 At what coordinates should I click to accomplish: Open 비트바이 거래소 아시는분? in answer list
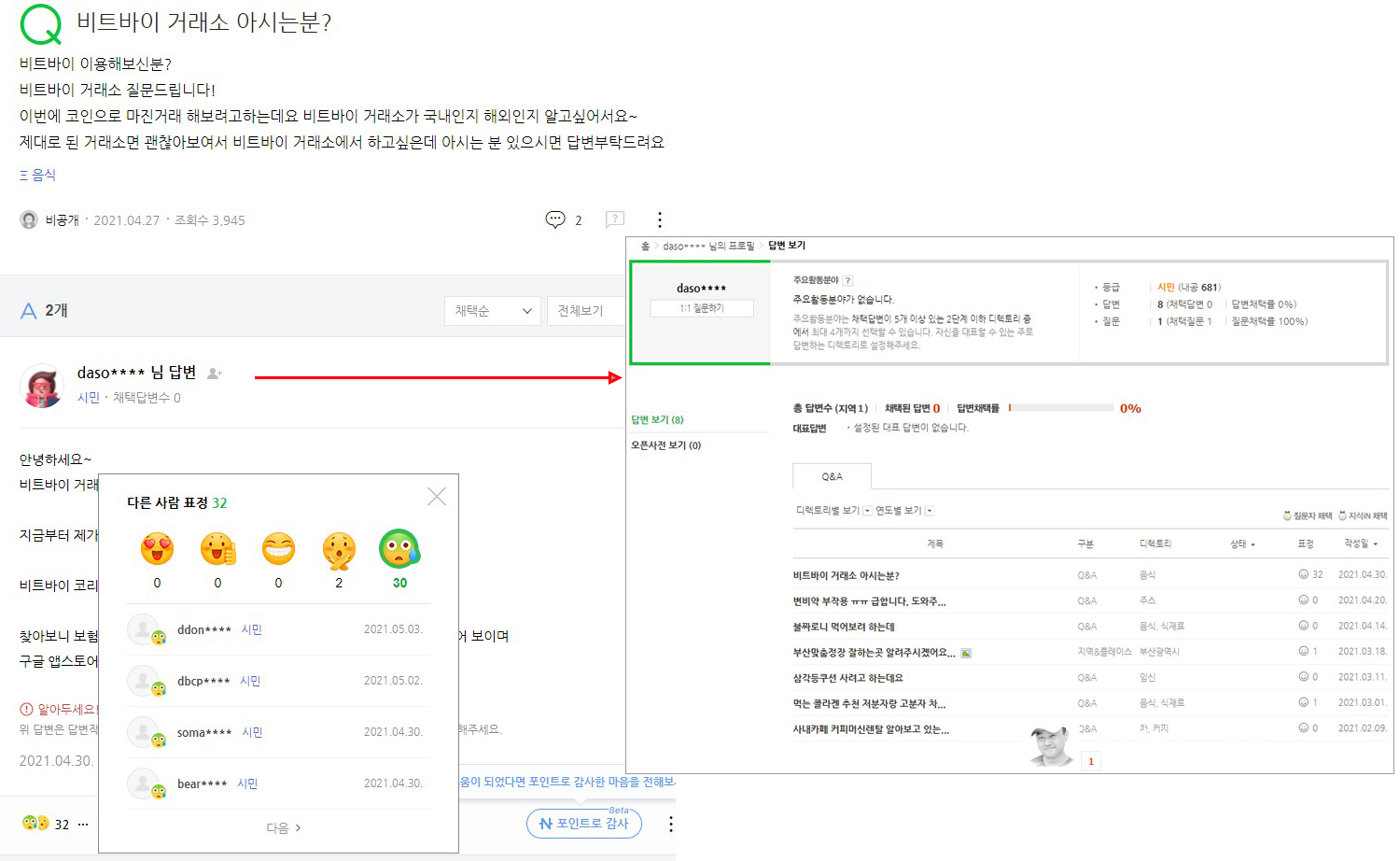(846, 575)
